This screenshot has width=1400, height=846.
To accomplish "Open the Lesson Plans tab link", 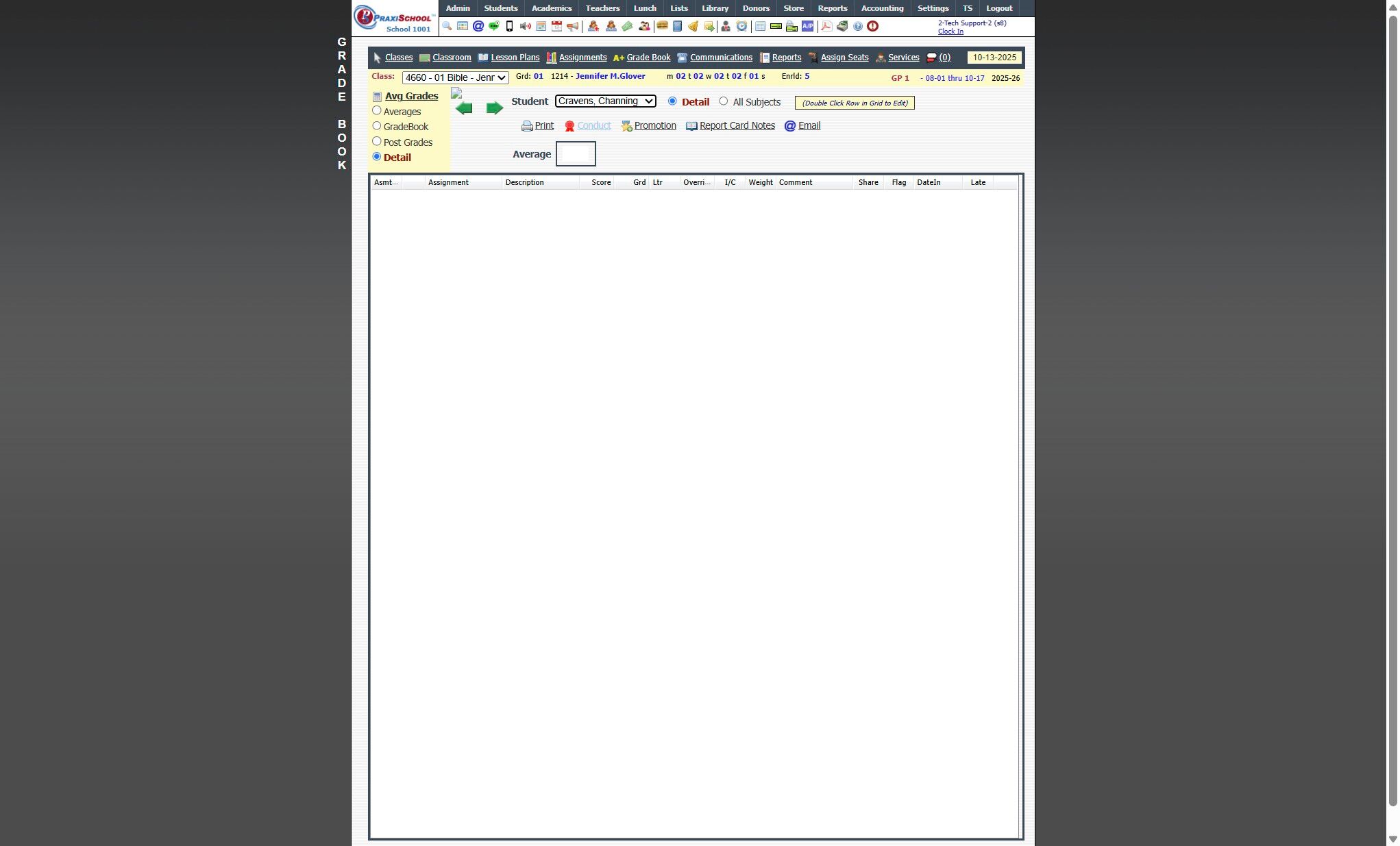I will click(x=515, y=58).
